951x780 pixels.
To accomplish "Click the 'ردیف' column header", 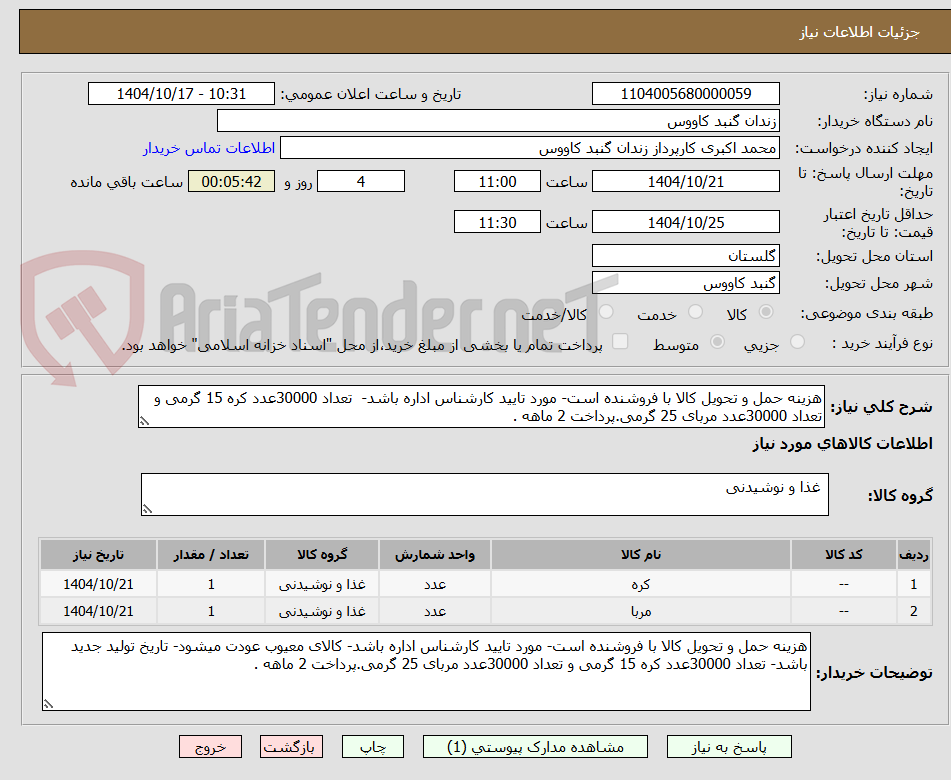I will click(x=913, y=554).
